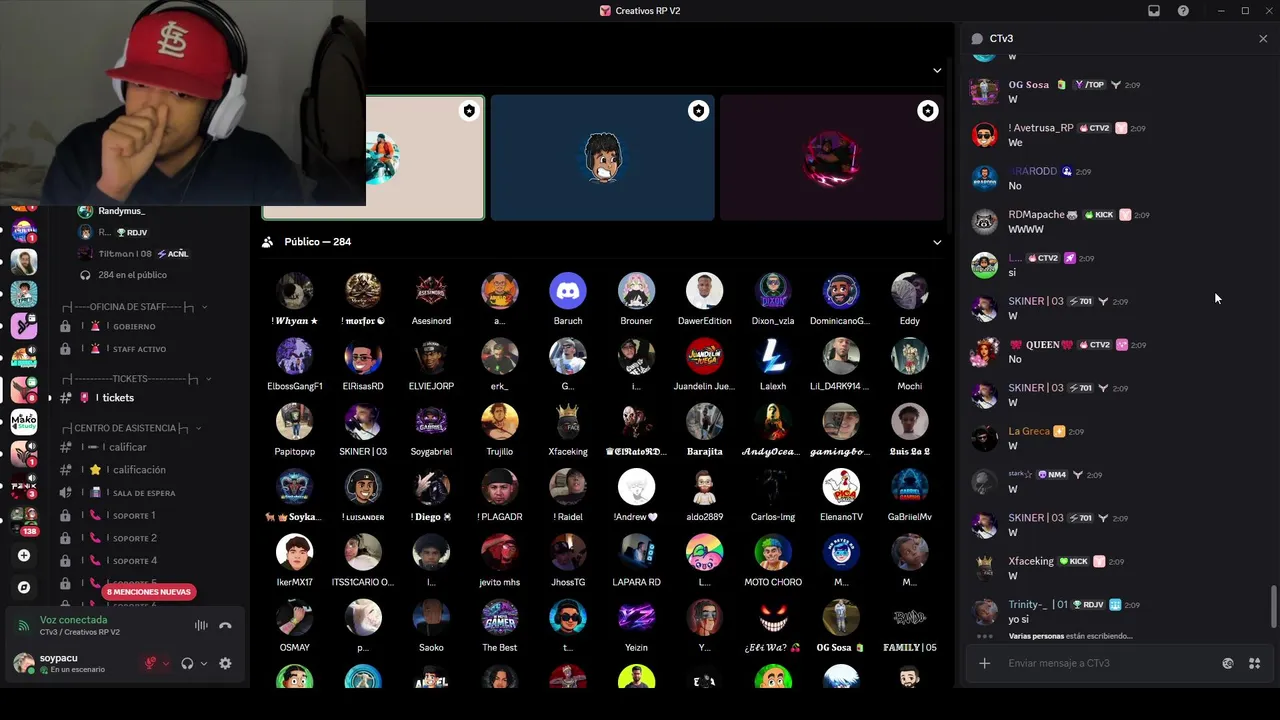Collapse the speakers section chevron
The width and height of the screenshot is (1280, 720).
click(x=937, y=70)
